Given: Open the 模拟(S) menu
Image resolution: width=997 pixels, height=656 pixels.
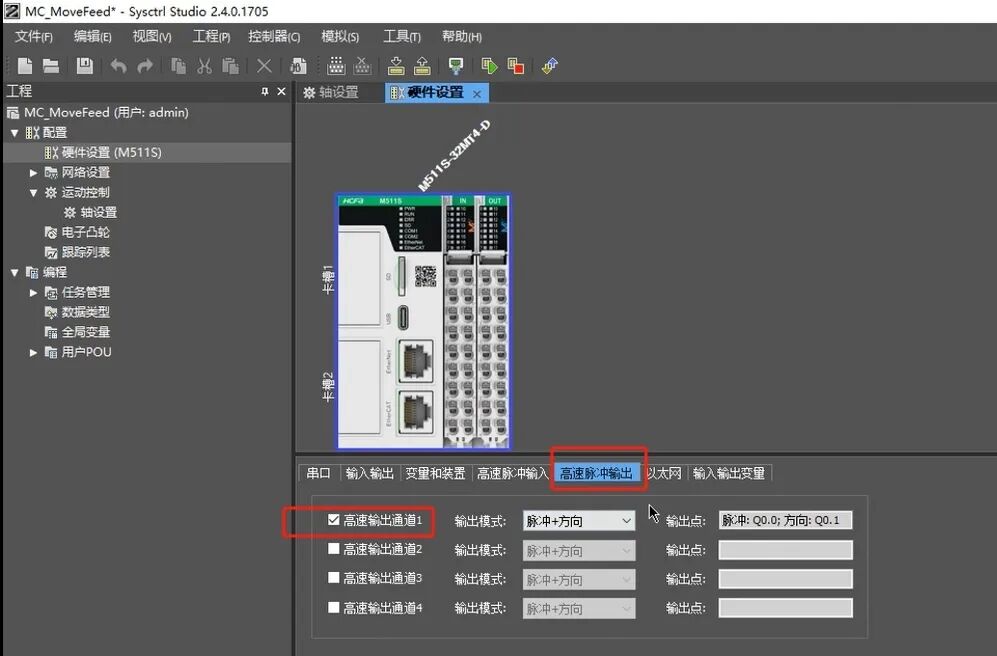Looking at the screenshot, I should pos(340,37).
